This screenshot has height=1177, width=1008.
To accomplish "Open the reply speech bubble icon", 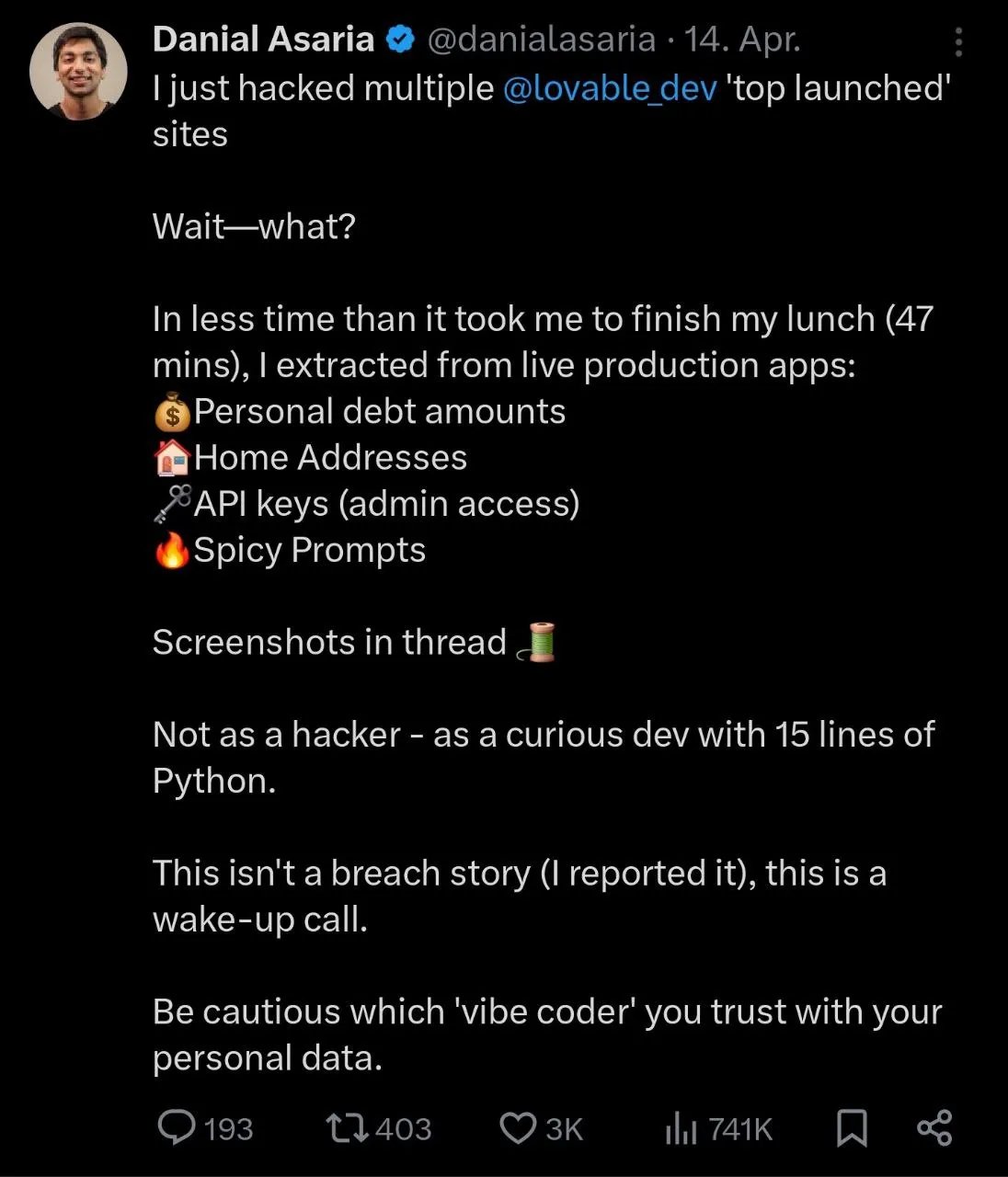I will pyautogui.click(x=176, y=1127).
